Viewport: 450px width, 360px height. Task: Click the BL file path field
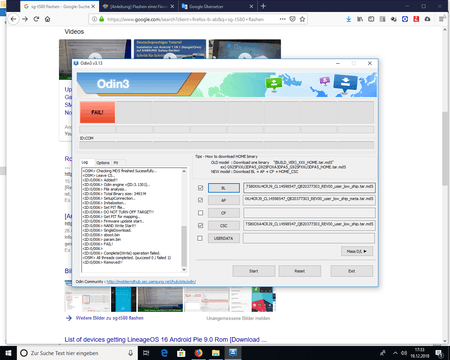[309, 188]
